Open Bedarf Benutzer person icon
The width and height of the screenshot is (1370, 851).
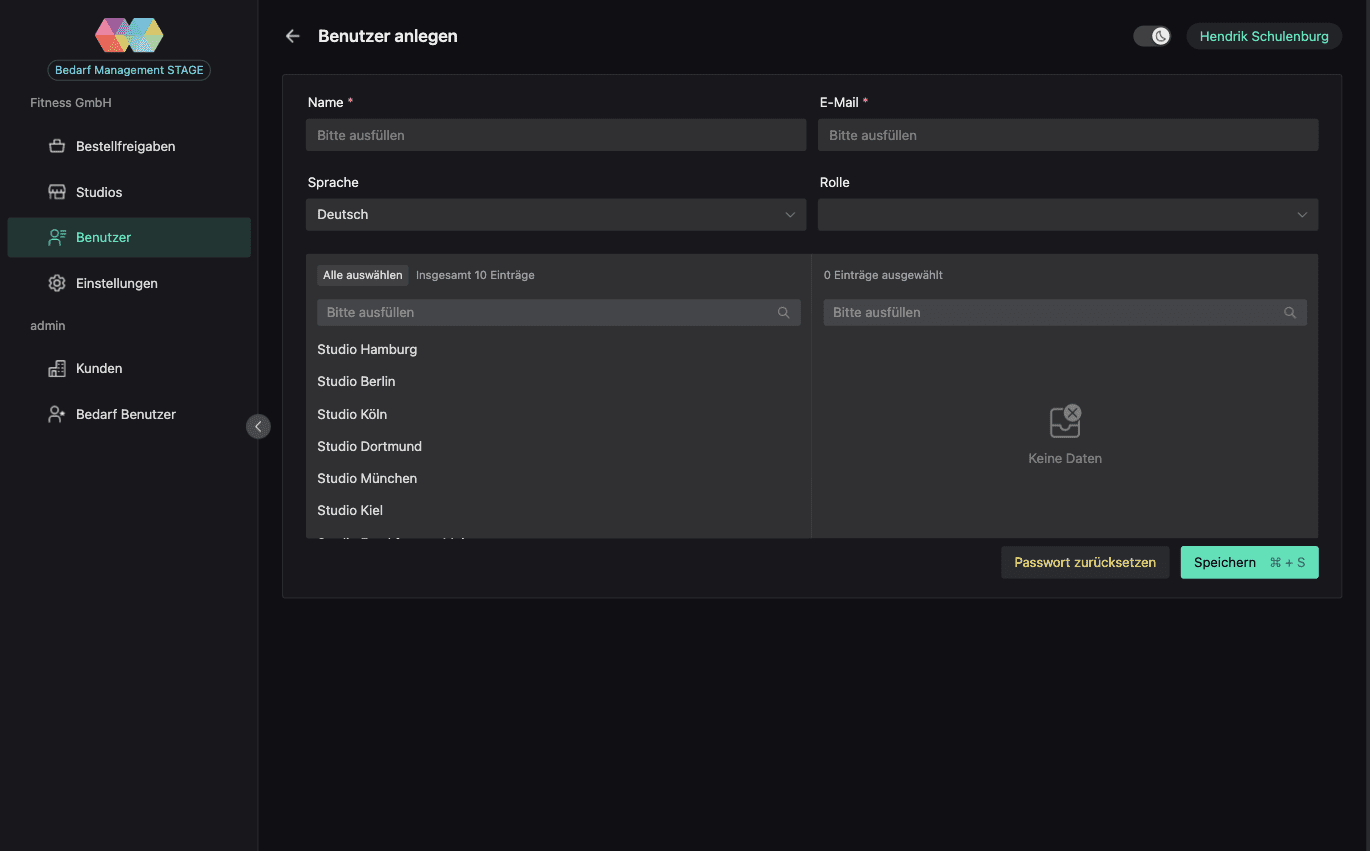click(x=57, y=414)
